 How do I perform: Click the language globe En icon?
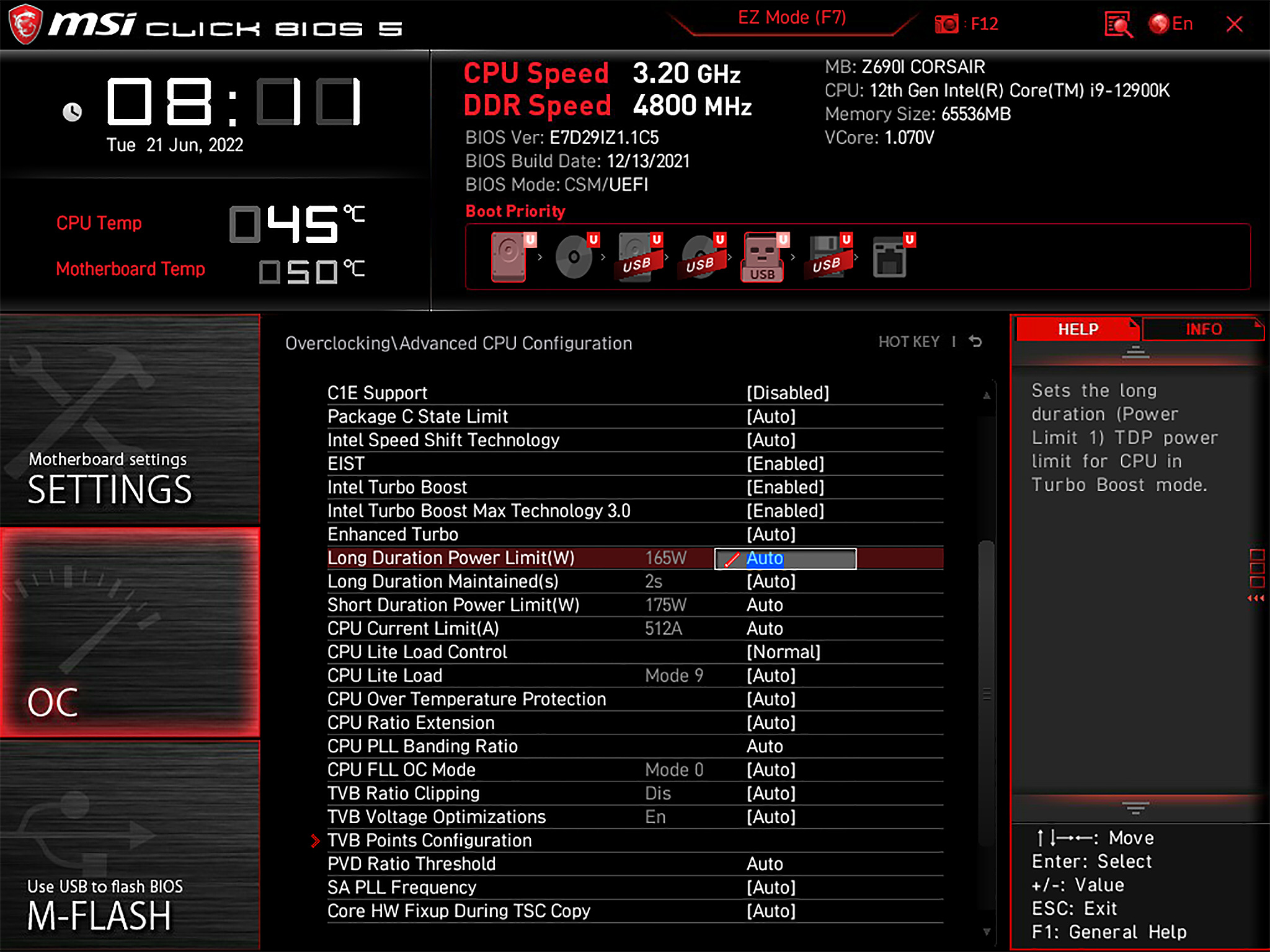tap(1160, 24)
